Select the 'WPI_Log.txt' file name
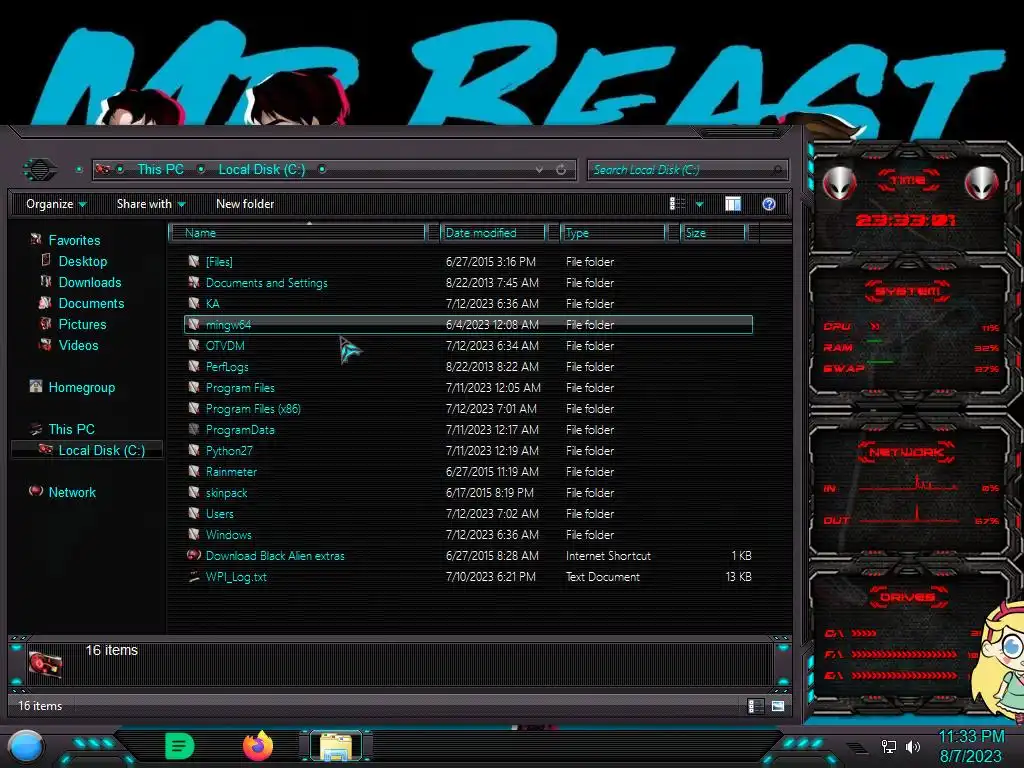This screenshot has width=1024, height=768. tap(236, 577)
